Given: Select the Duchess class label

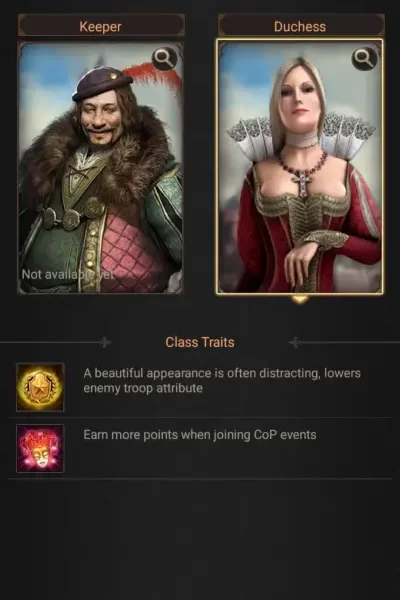Looking at the screenshot, I should (x=300, y=26).
